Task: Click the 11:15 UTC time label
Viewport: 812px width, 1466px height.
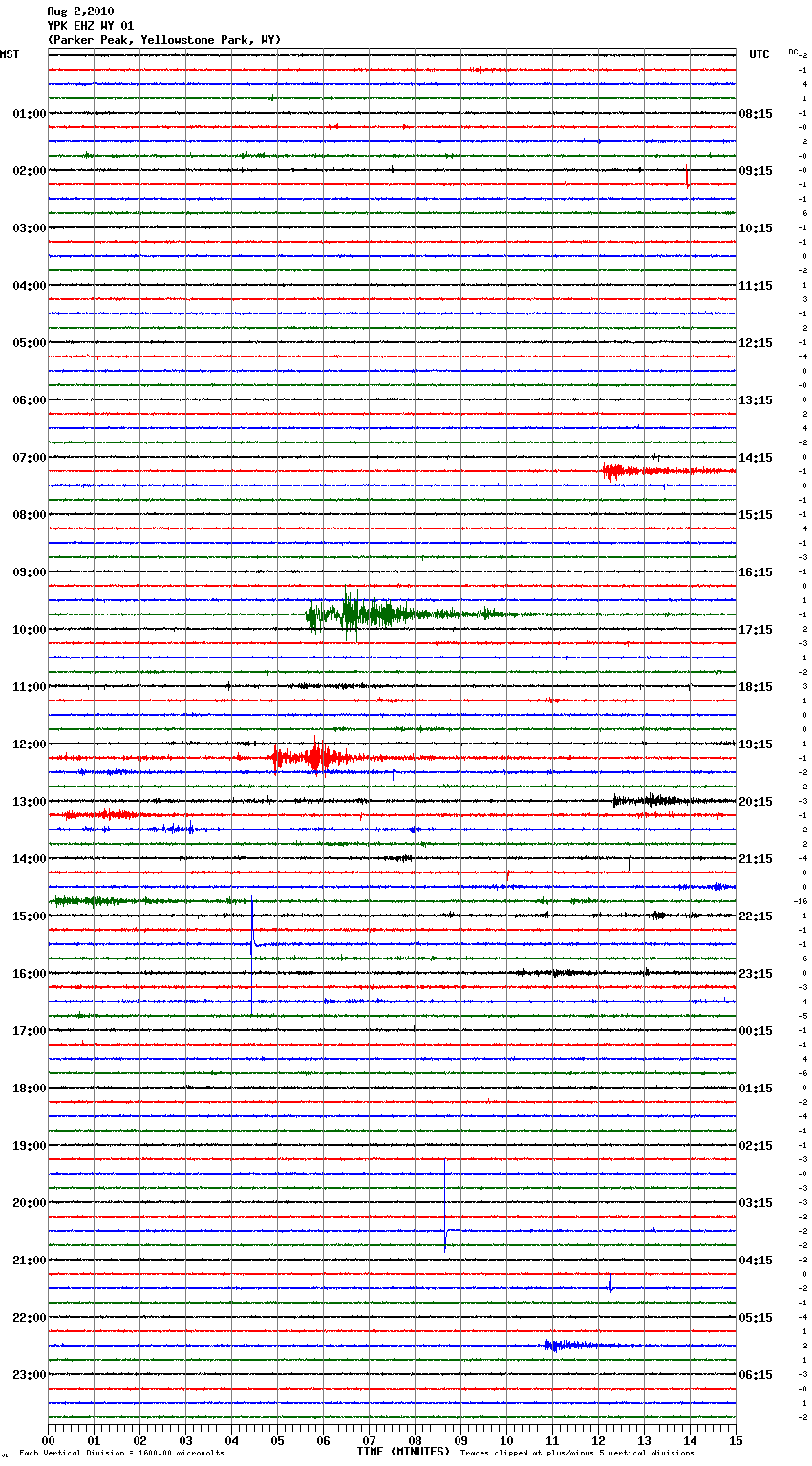Action: (x=756, y=286)
